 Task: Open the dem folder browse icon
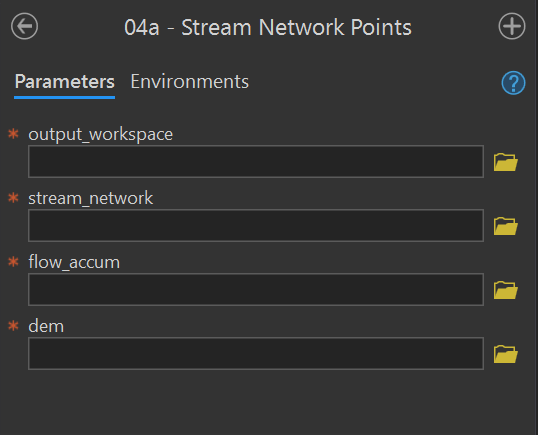click(505, 354)
